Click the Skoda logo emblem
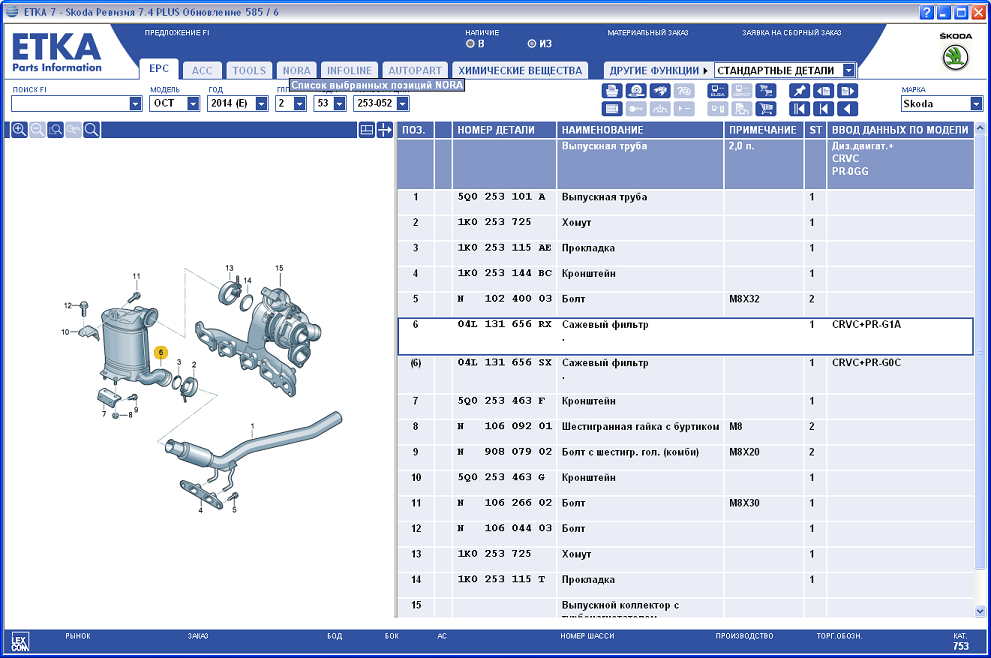This screenshot has width=991, height=658. click(956, 58)
